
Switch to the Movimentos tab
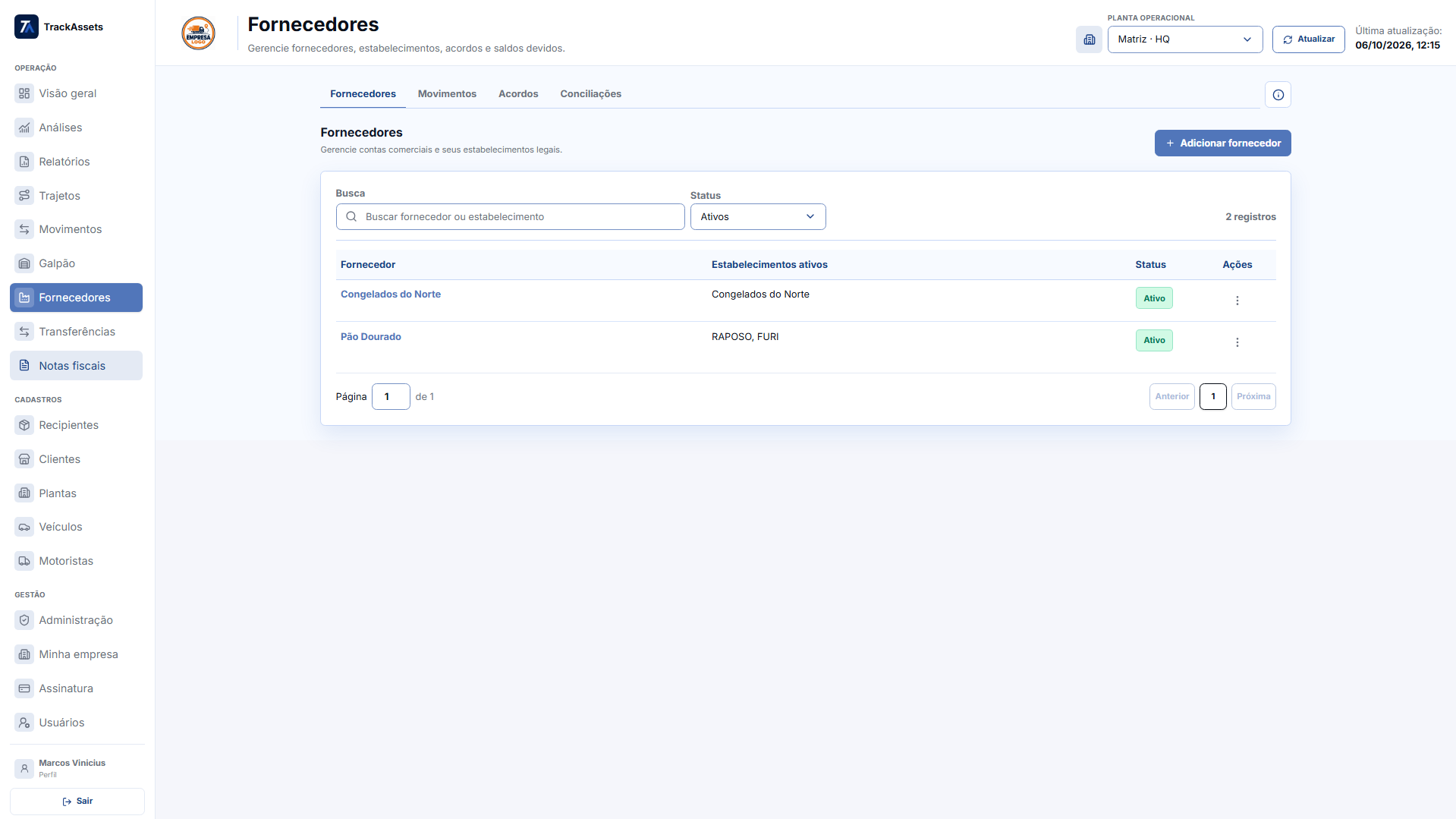tap(447, 94)
